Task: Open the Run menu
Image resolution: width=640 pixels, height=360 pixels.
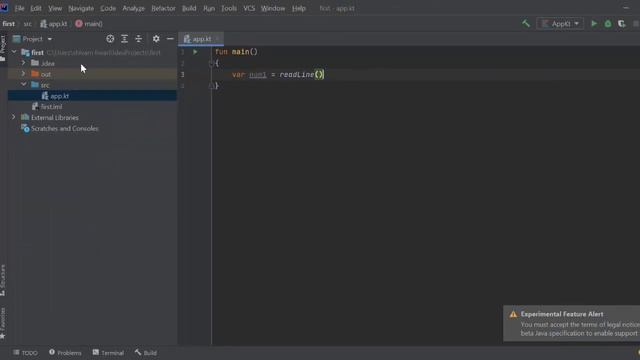Action: (x=209, y=8)
